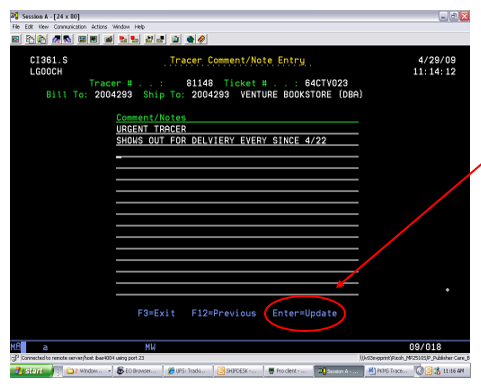Click the VENTURE BOOKSTORE (DBA) name
This screenshot has width=481, height=391.
tap(301, 95)
